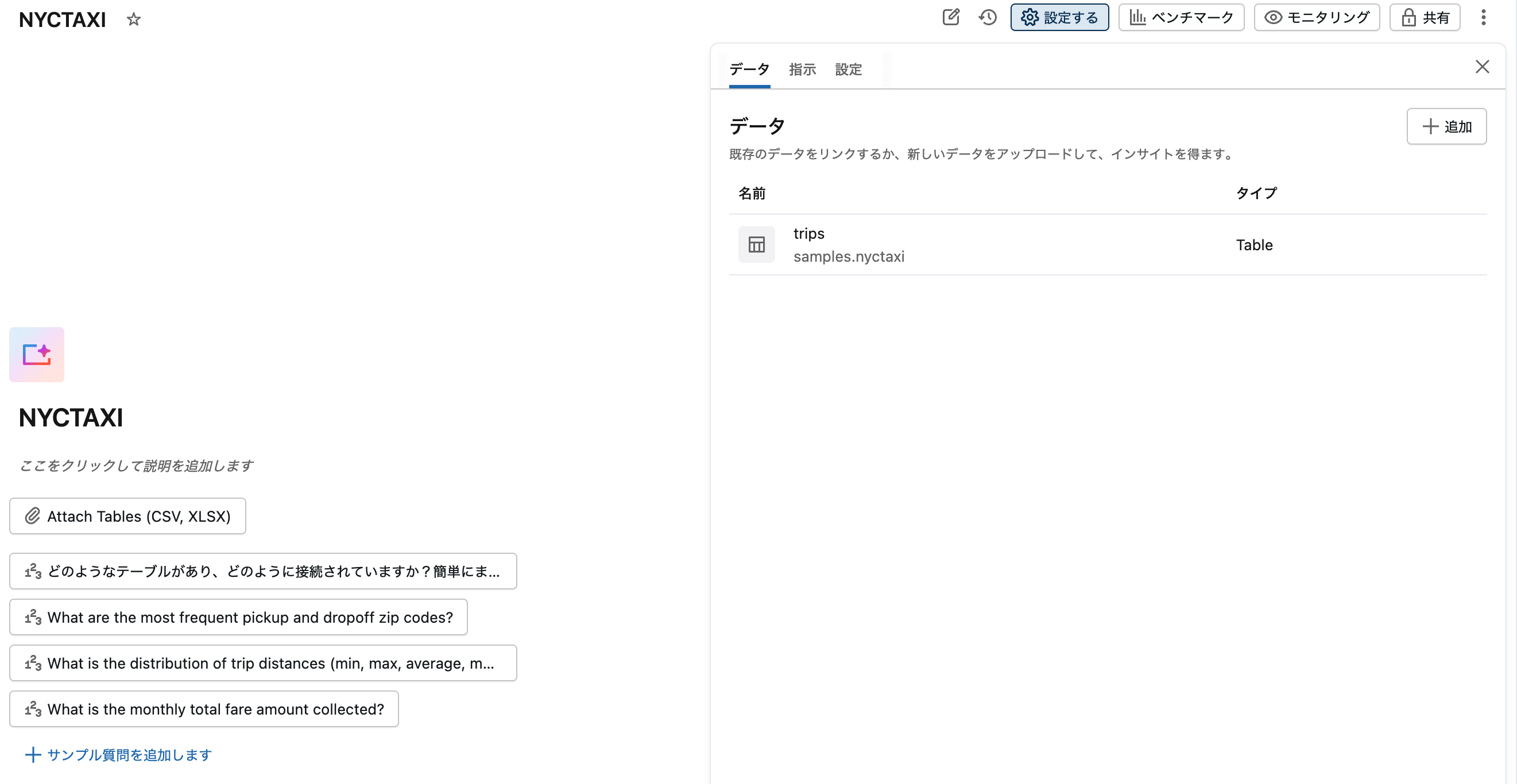The image size is (1517, 784).
Task: Toggle the favorite star next to NYCTAXI
Action: tap(134, 19)
